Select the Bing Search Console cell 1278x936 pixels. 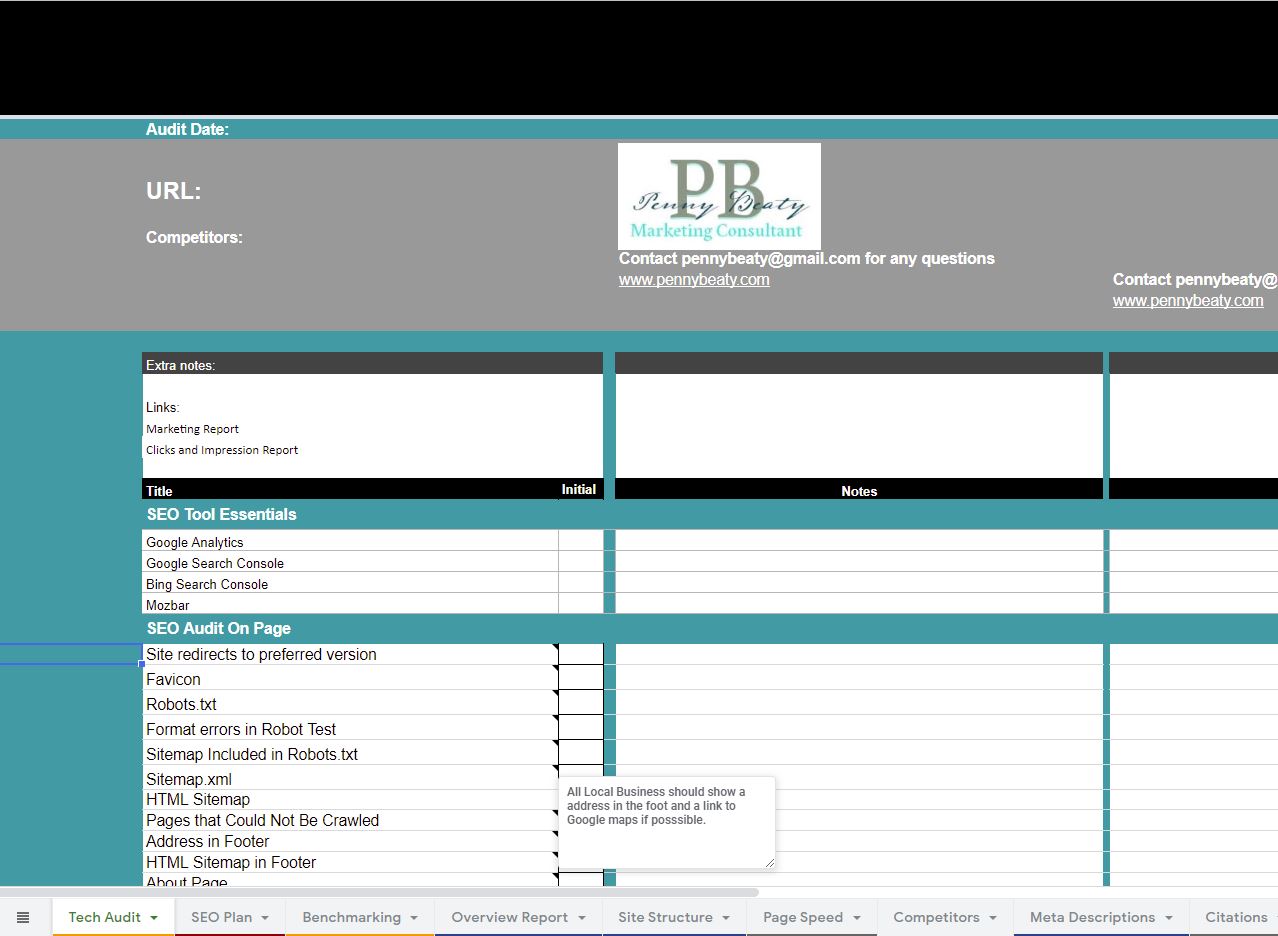(350, 584)
